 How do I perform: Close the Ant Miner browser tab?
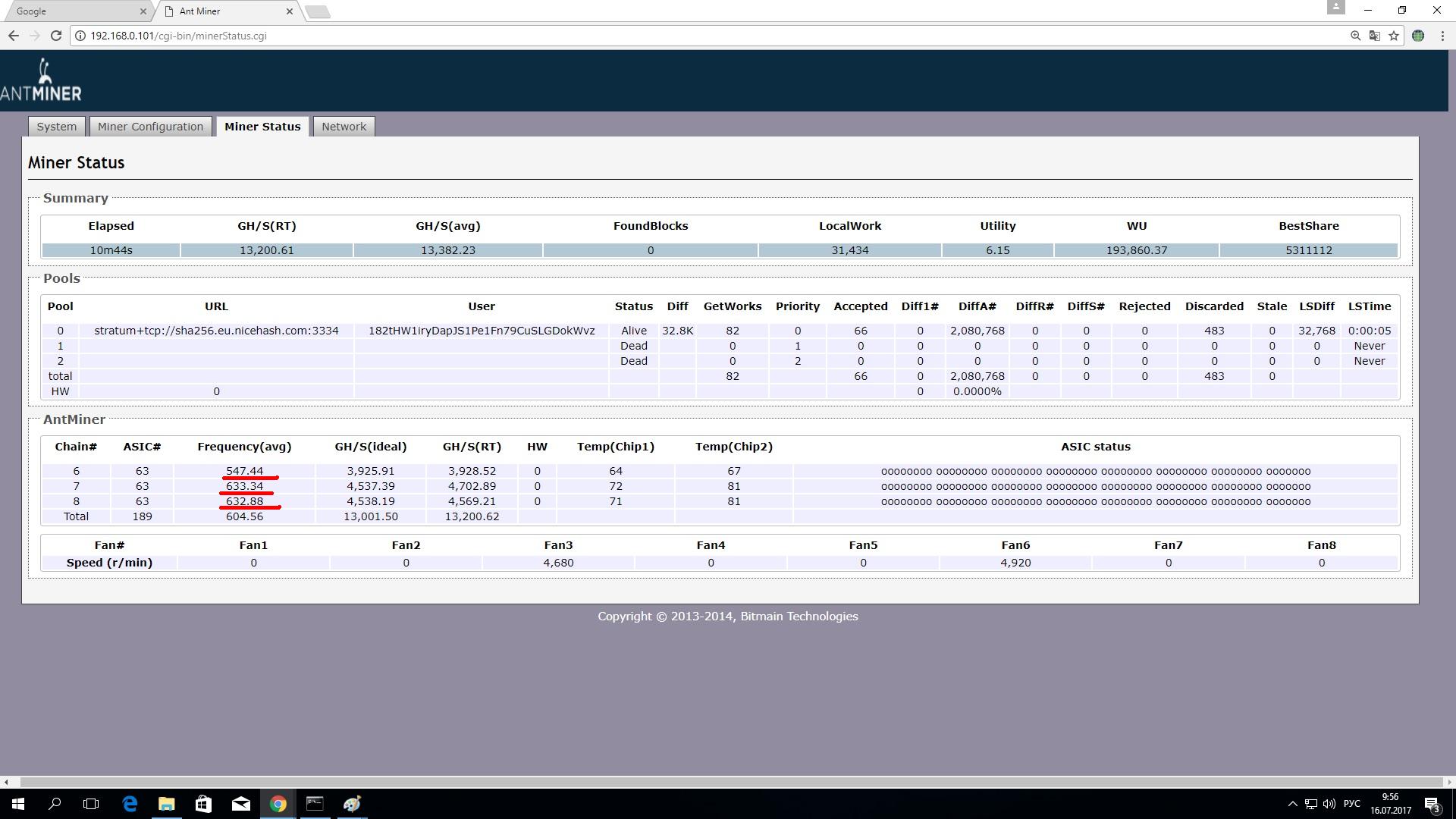[289, 11]
